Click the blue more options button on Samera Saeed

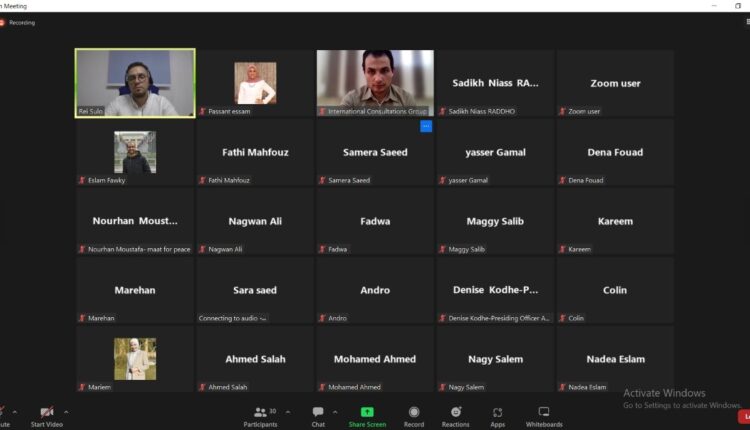coord(426,127)
